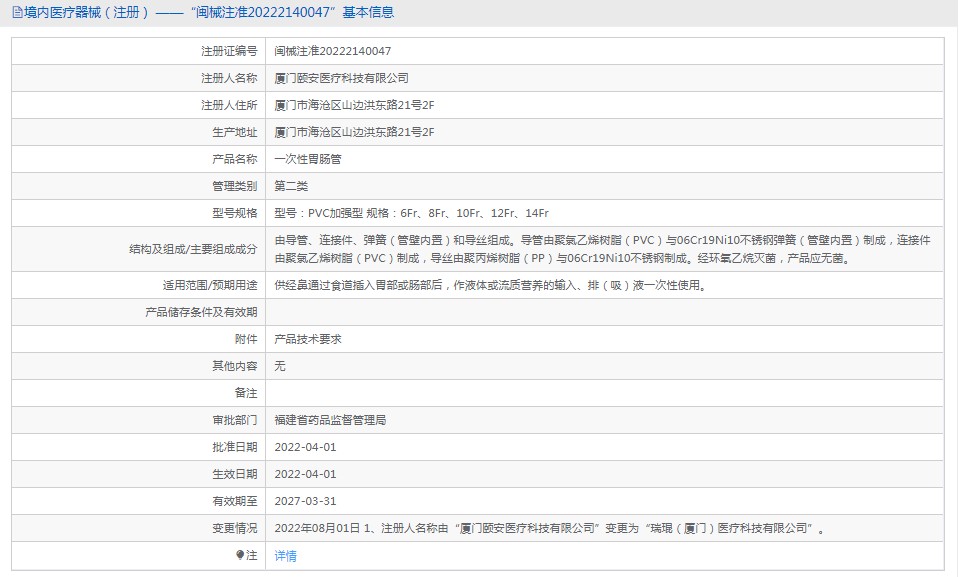The image size is (959, 577).
Task: Click the value 无 in 其他内容 row
Action: pyautogui.click(x=280, y=366)
